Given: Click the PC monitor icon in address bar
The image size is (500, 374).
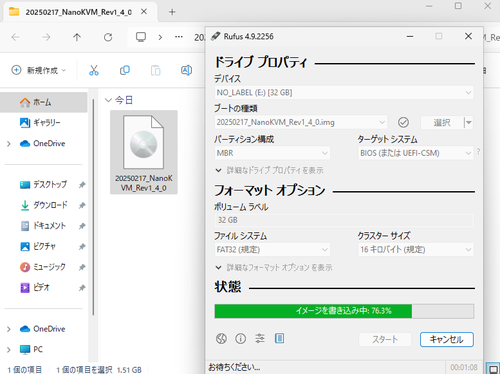Looking at the screenshot, I should point(141,37).
